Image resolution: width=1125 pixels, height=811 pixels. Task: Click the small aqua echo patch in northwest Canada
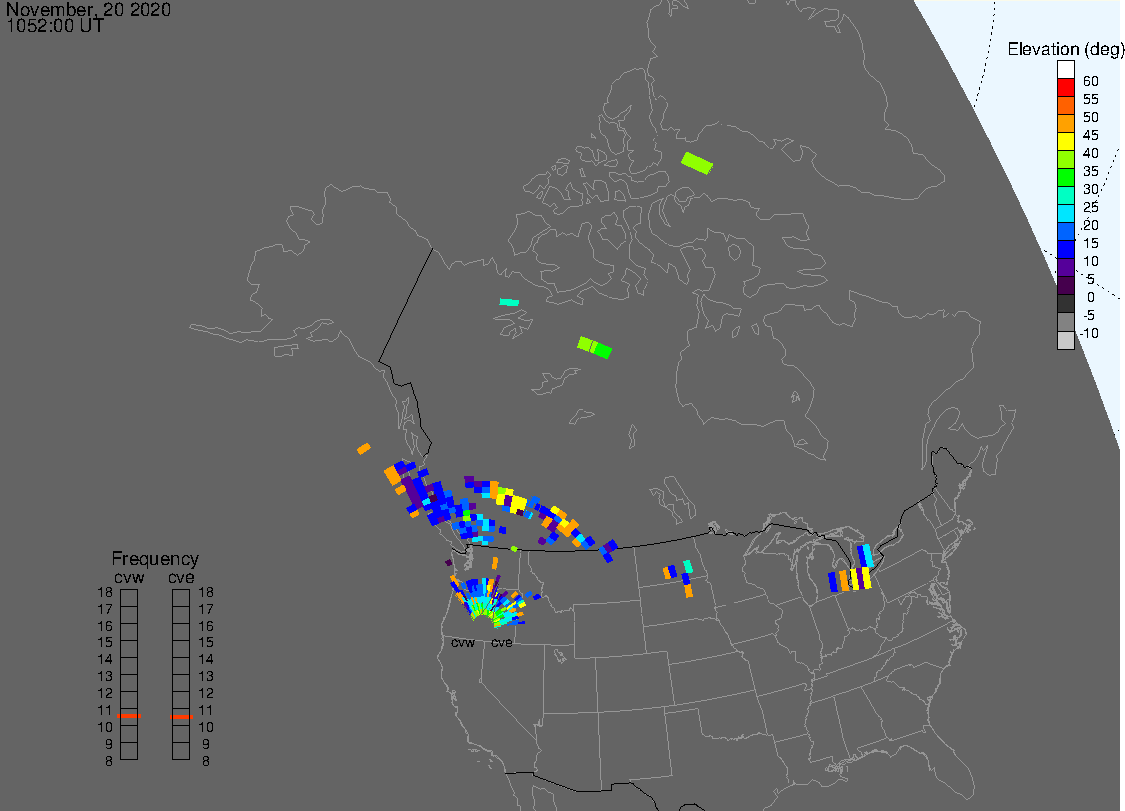[509, 302]
